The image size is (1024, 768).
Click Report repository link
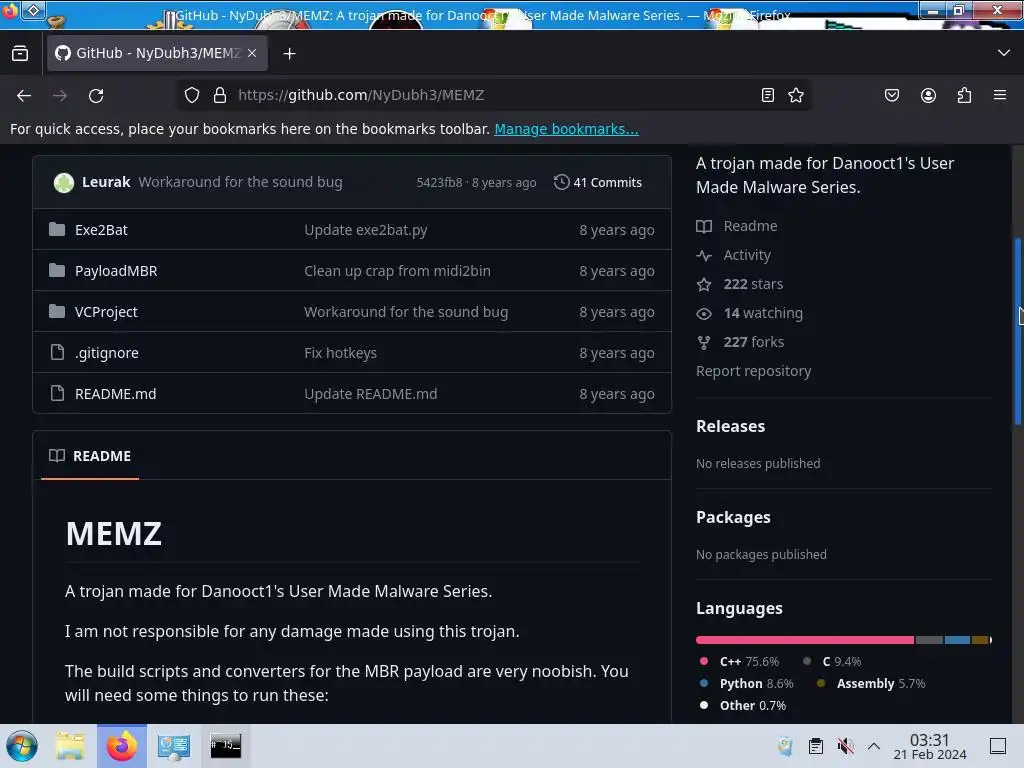[x=754, y=371]
